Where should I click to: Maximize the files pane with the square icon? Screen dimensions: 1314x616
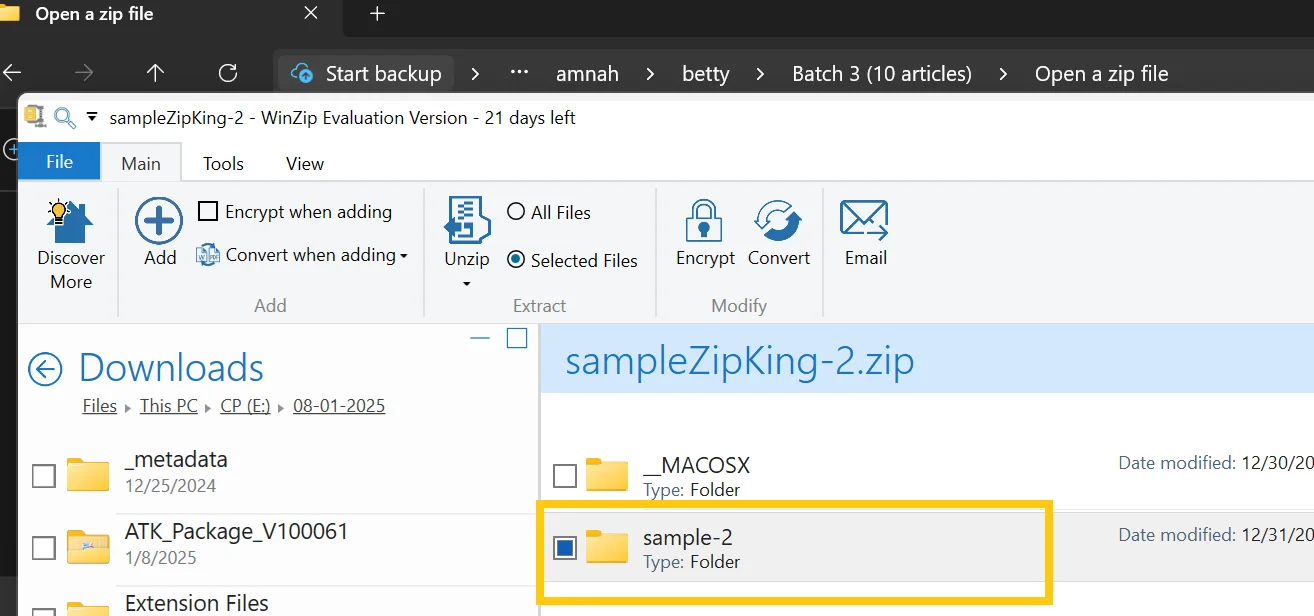coord(517,338)
